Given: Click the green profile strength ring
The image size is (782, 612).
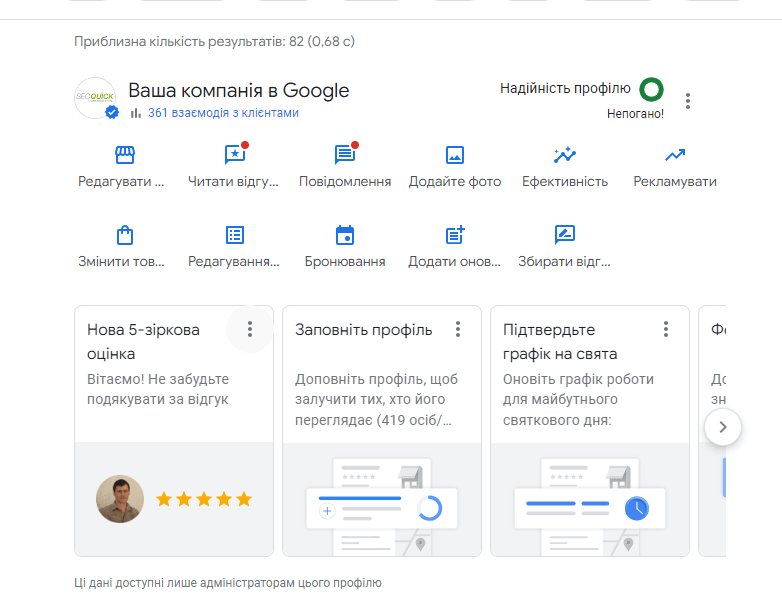Looking at the screenshot, I should click(x=651, y=89).
